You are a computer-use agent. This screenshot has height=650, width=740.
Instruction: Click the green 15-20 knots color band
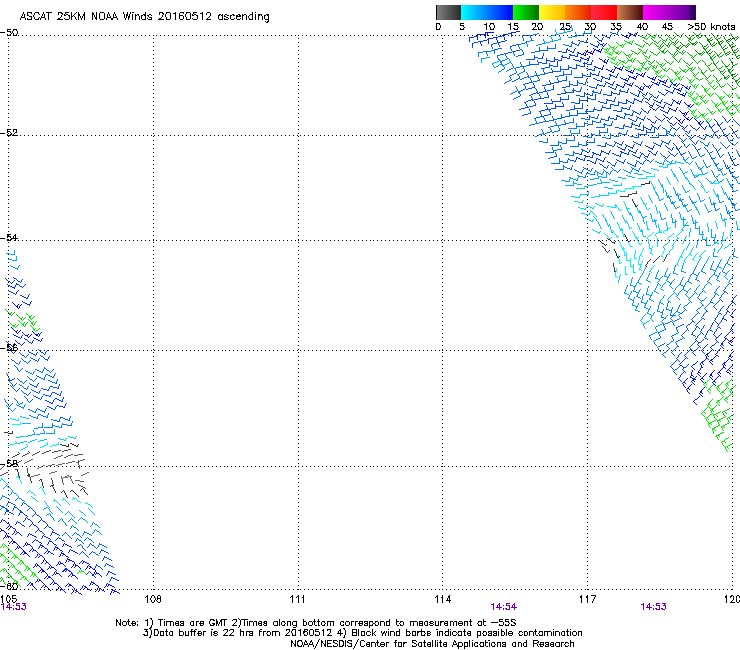coord(526,12)
